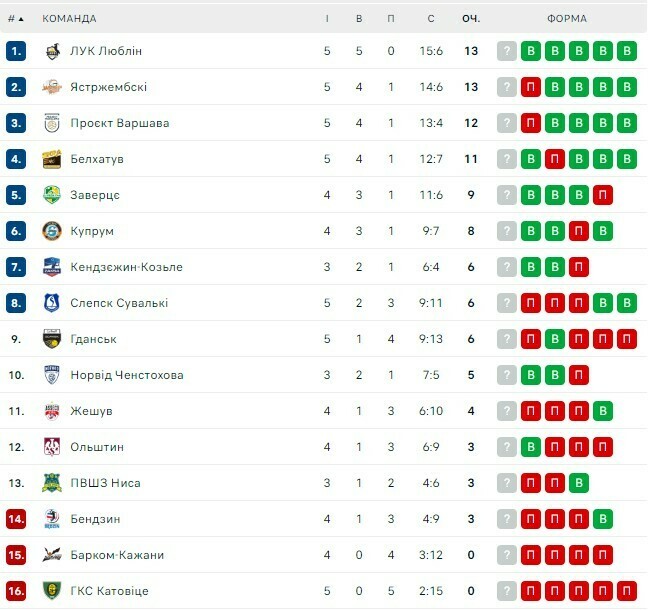
Task: Click the Белхатув team logo
Action: pos(52,159)
